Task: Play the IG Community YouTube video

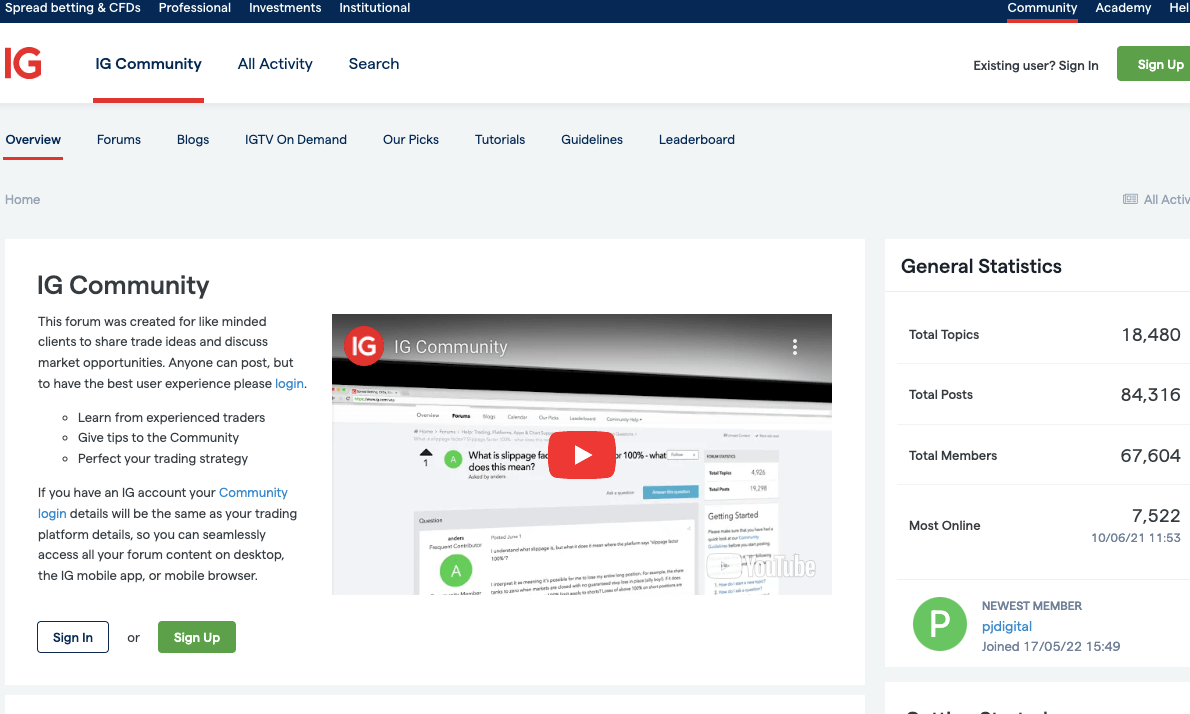Action: click(581, 455)
